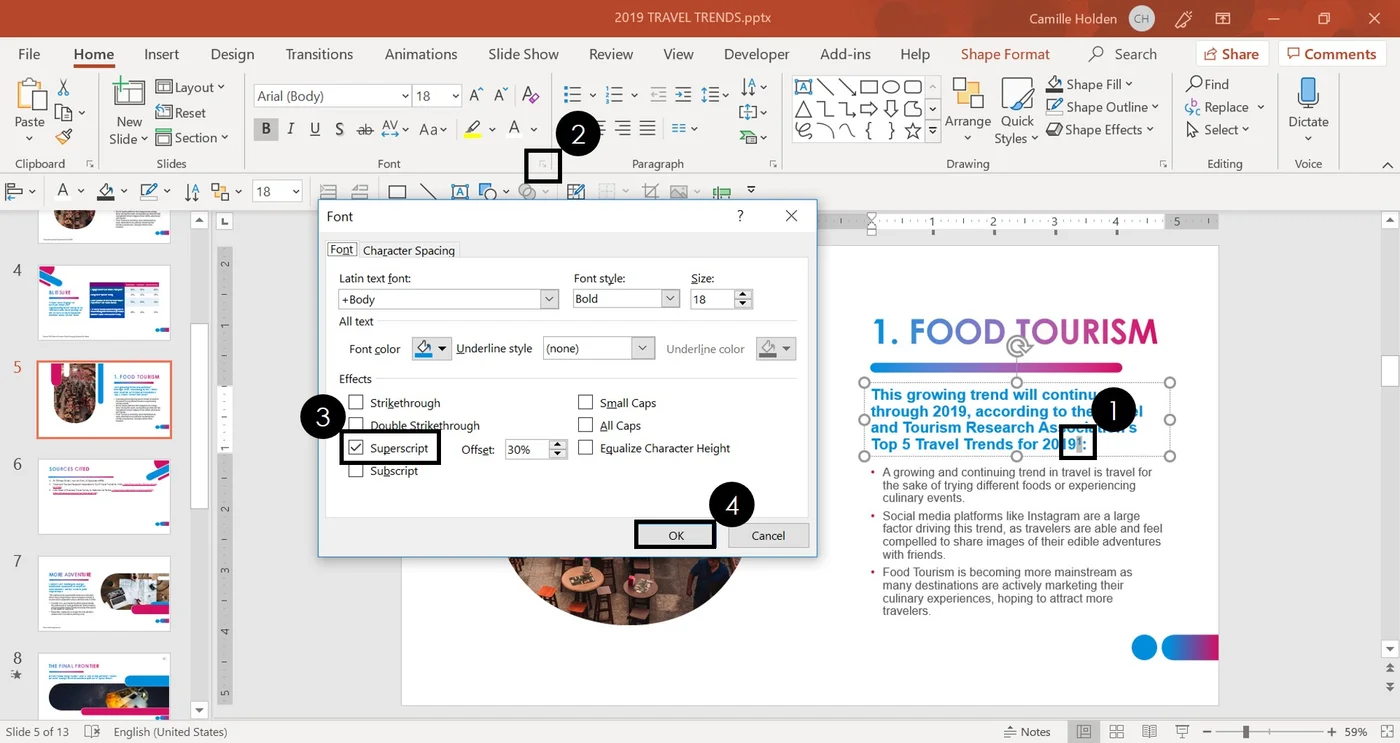This screenshot has width=1400, height=743.
Task: Click Fit slide to window icon
Action: pos(1386,732)
